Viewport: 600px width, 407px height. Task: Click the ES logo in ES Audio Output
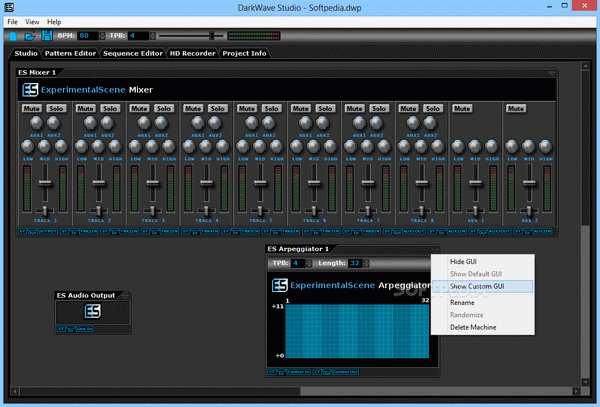pos(93,311)
